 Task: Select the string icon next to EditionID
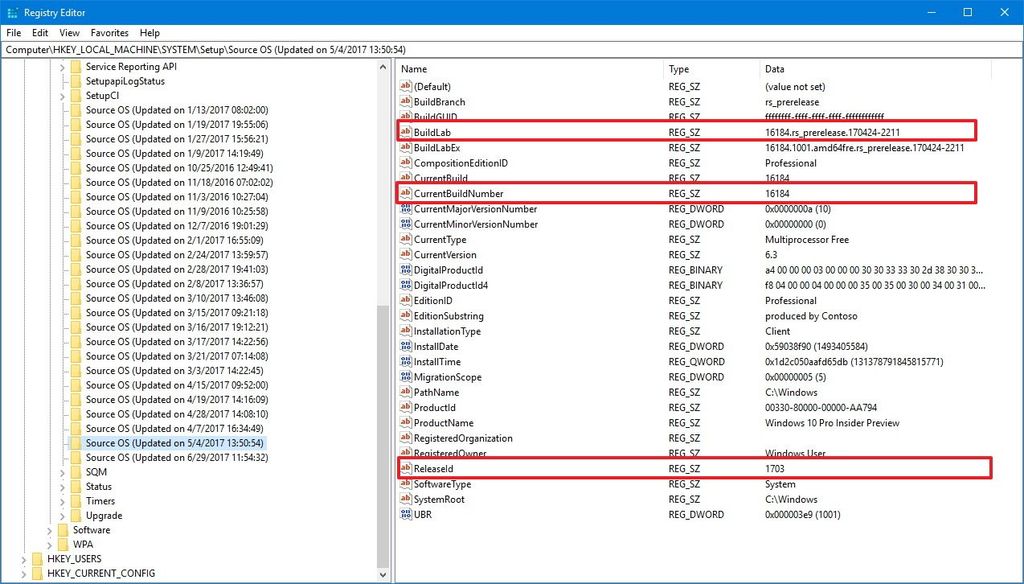[405, 300]
